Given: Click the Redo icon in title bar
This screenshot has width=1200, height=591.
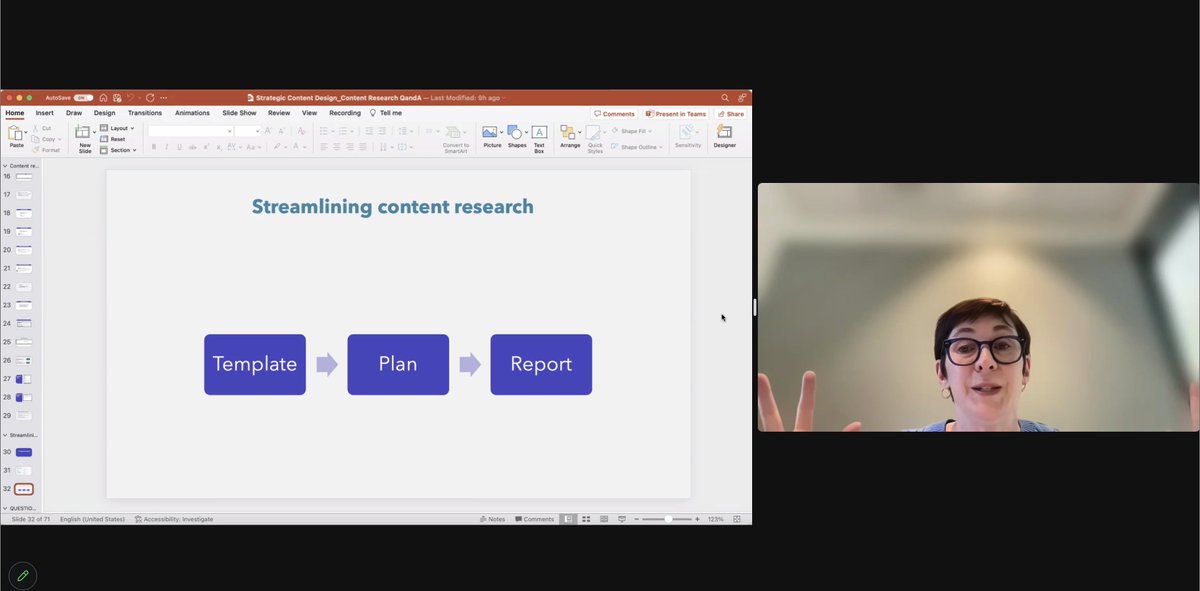Looking at the screenshot, I should (x=150, y=98).
